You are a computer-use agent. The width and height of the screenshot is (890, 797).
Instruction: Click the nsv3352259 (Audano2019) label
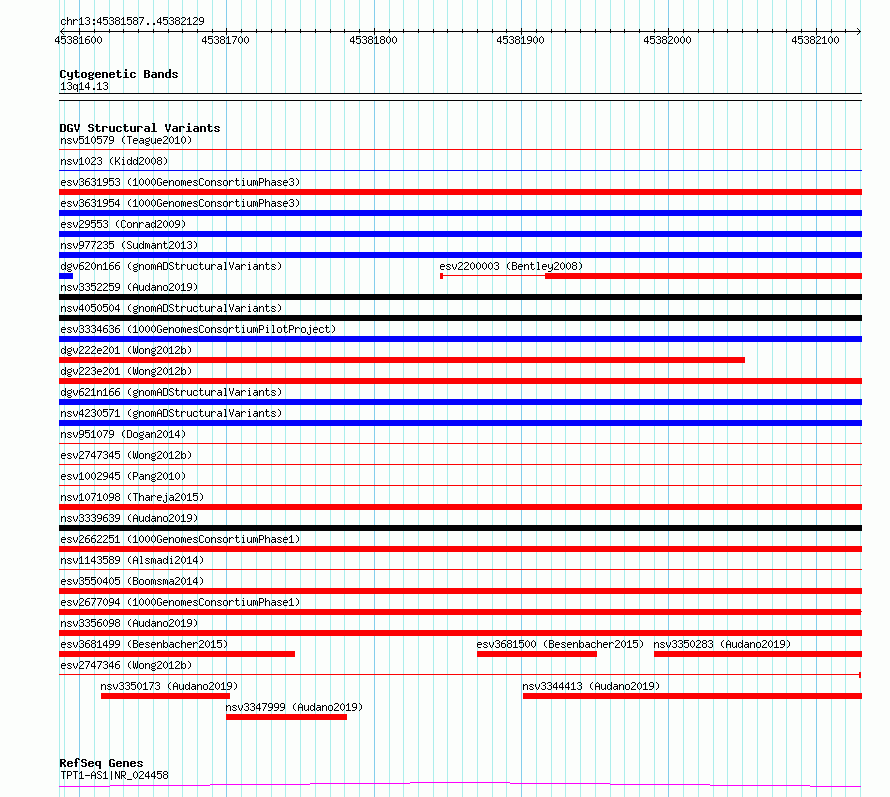click(129, 287)
